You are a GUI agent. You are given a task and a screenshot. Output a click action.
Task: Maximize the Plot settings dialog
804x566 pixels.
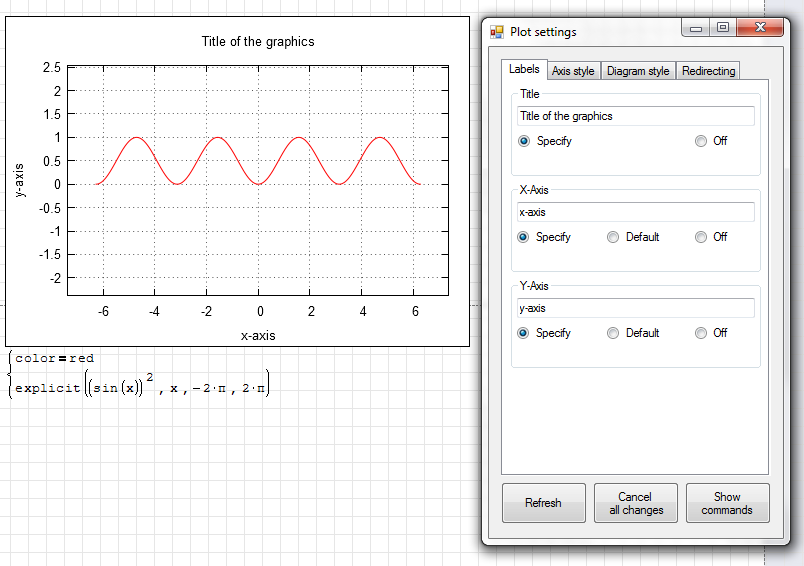tap(722, 29)
